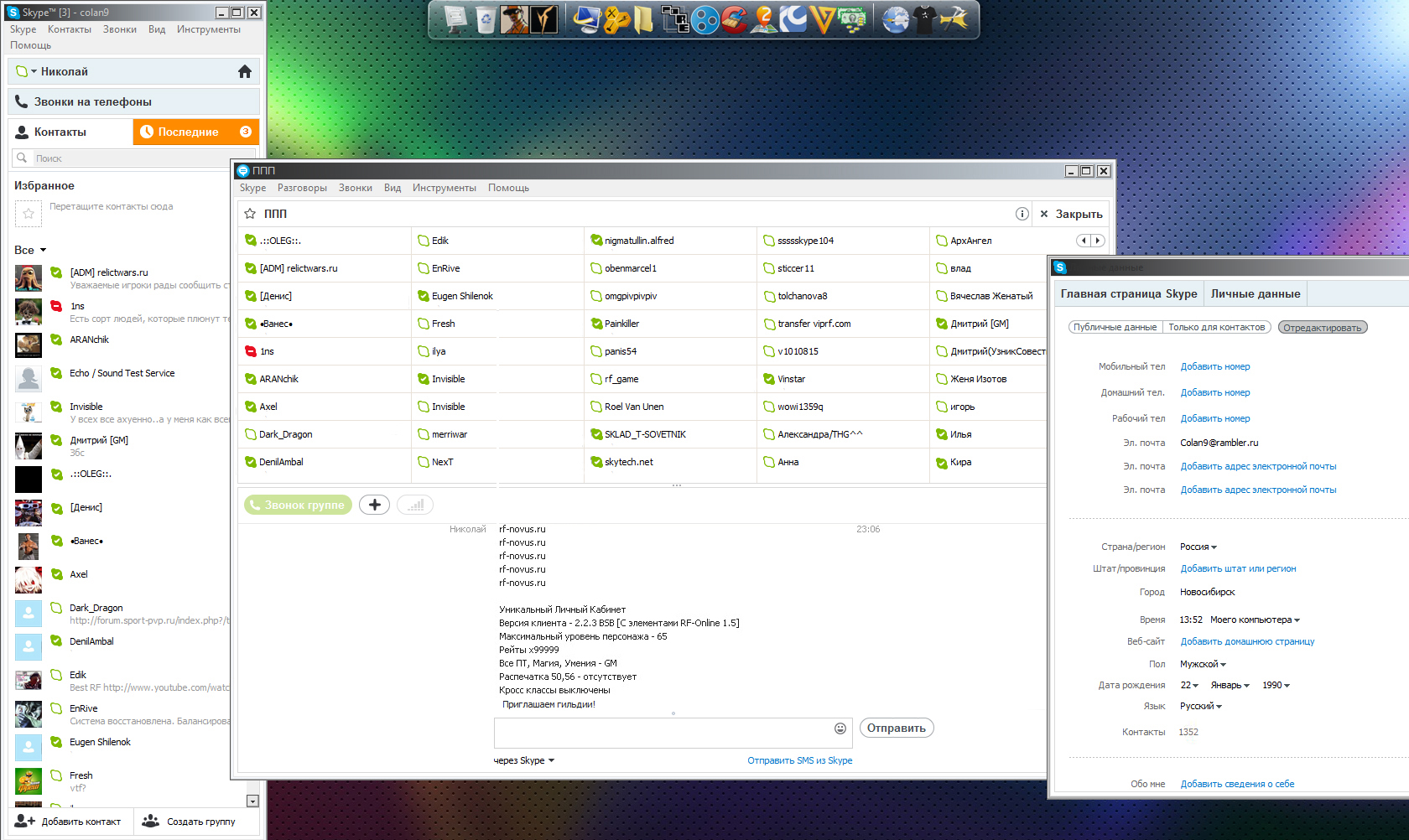Select Painkiller in ППП participants grid

[x=668, y=324]
